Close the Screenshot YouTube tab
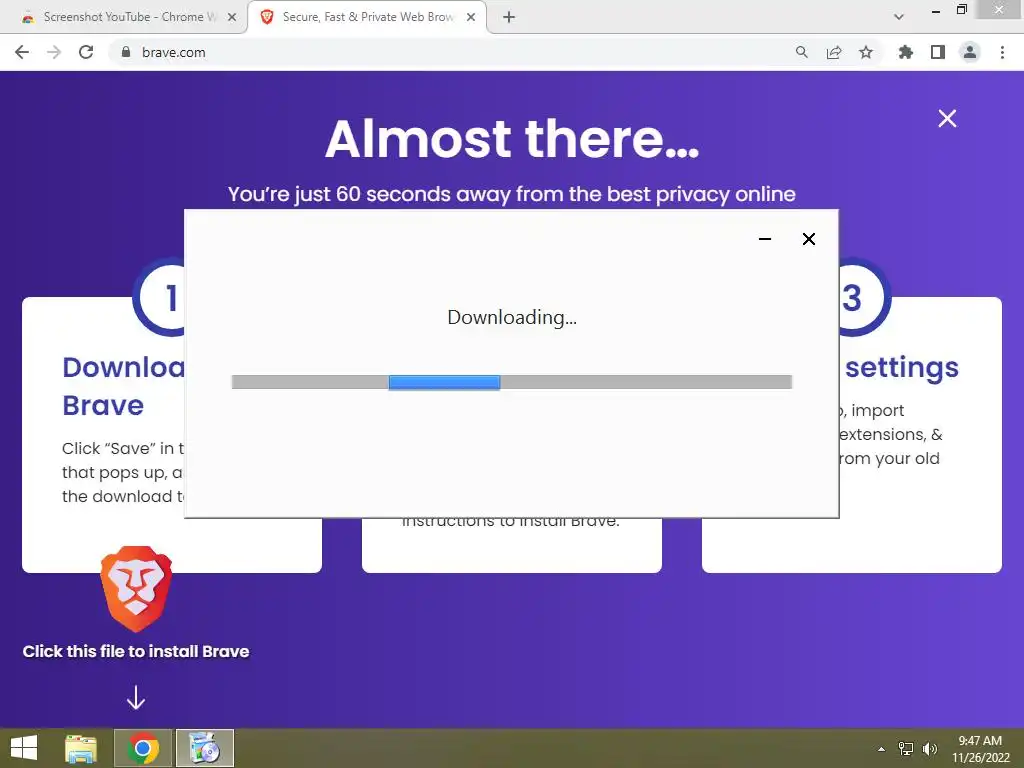Viewport: 1024px width, 768px height. pyautogui.click(x=232, y=17)
